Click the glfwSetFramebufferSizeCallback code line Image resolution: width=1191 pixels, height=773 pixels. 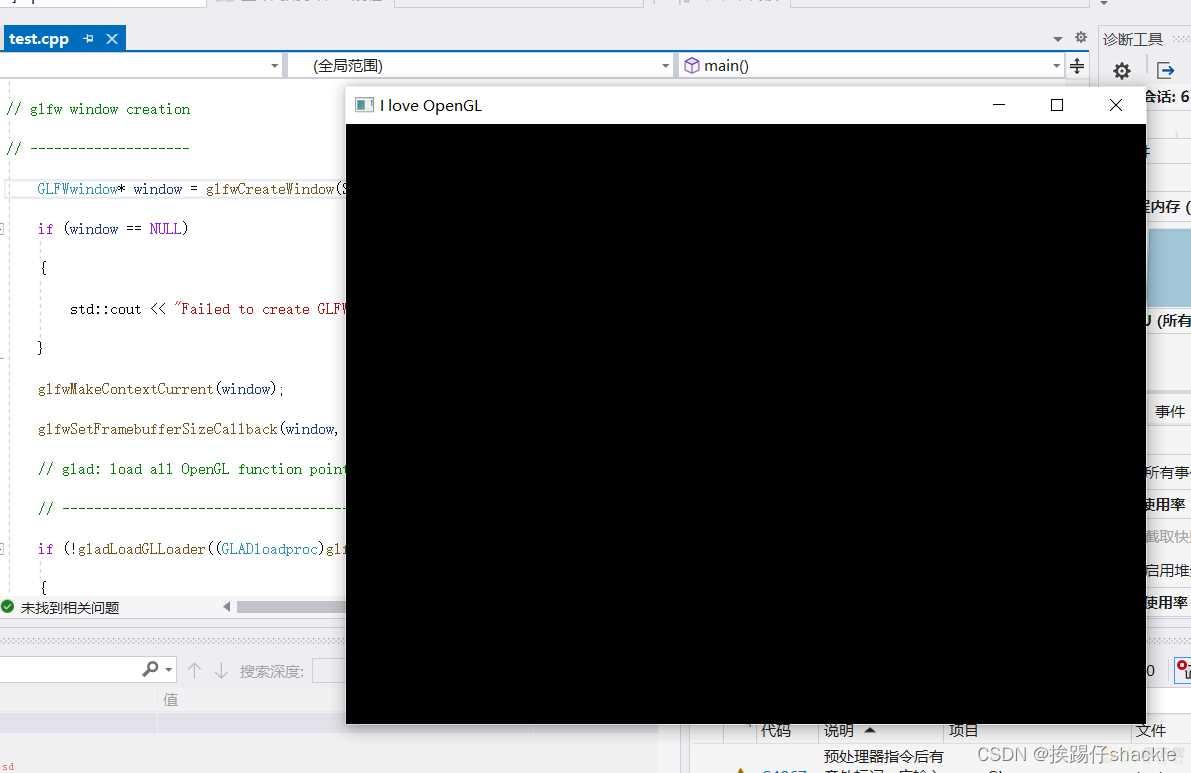[x=188, y=429]
